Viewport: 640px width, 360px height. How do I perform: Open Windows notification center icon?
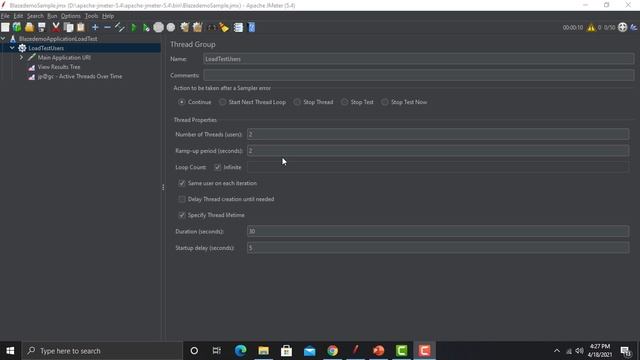(x=626, y=351)
